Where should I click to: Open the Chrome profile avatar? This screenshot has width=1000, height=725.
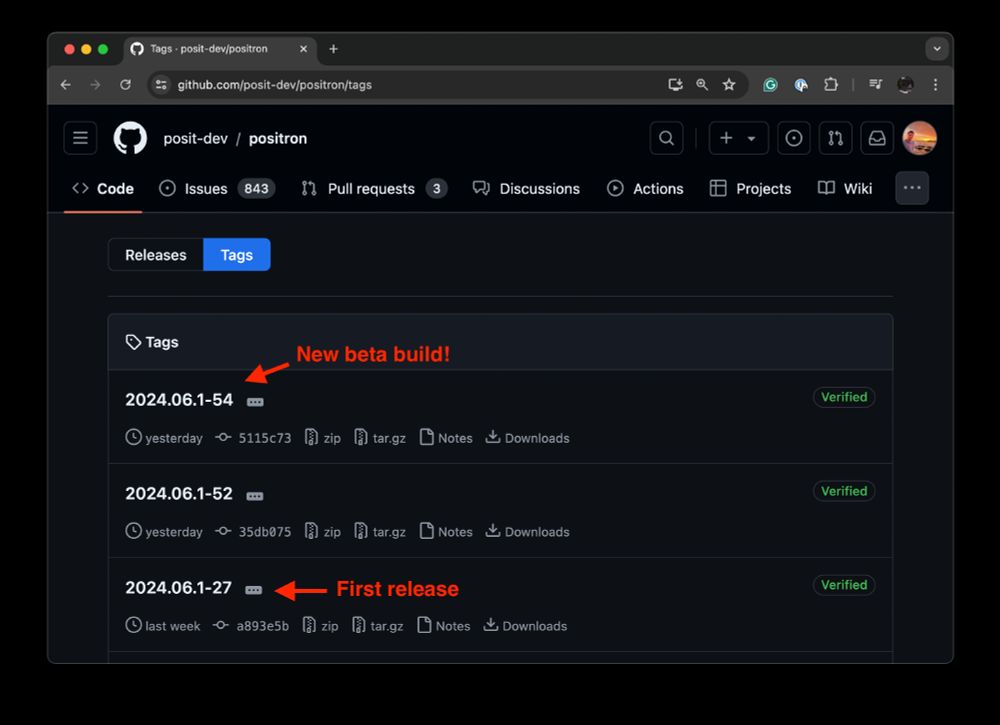tap(905, 84)
